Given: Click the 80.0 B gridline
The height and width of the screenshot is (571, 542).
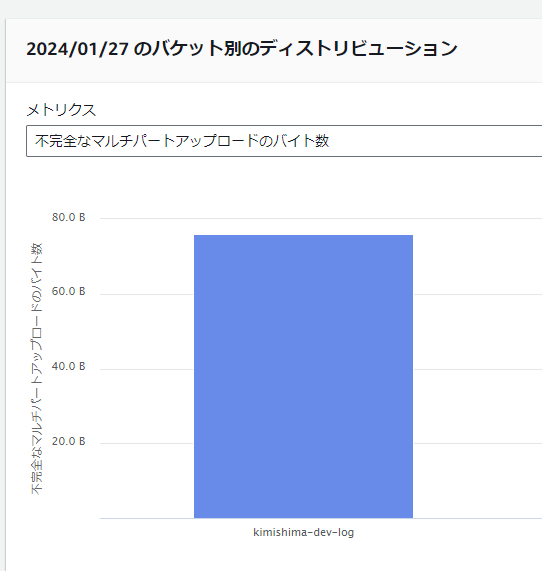Looking at the screenshot, I should click(321, 218).
